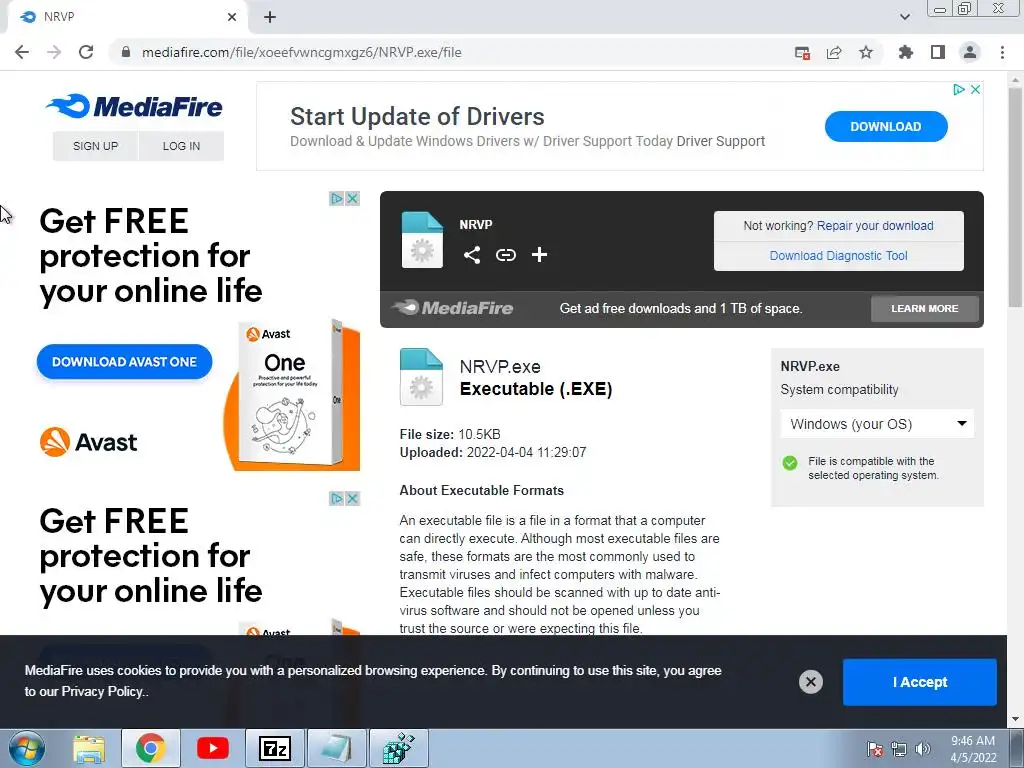This screenshot has height=768, width=1024.
Task: Add NRVP to account with plus icon
Action: [x=539, y=255]
